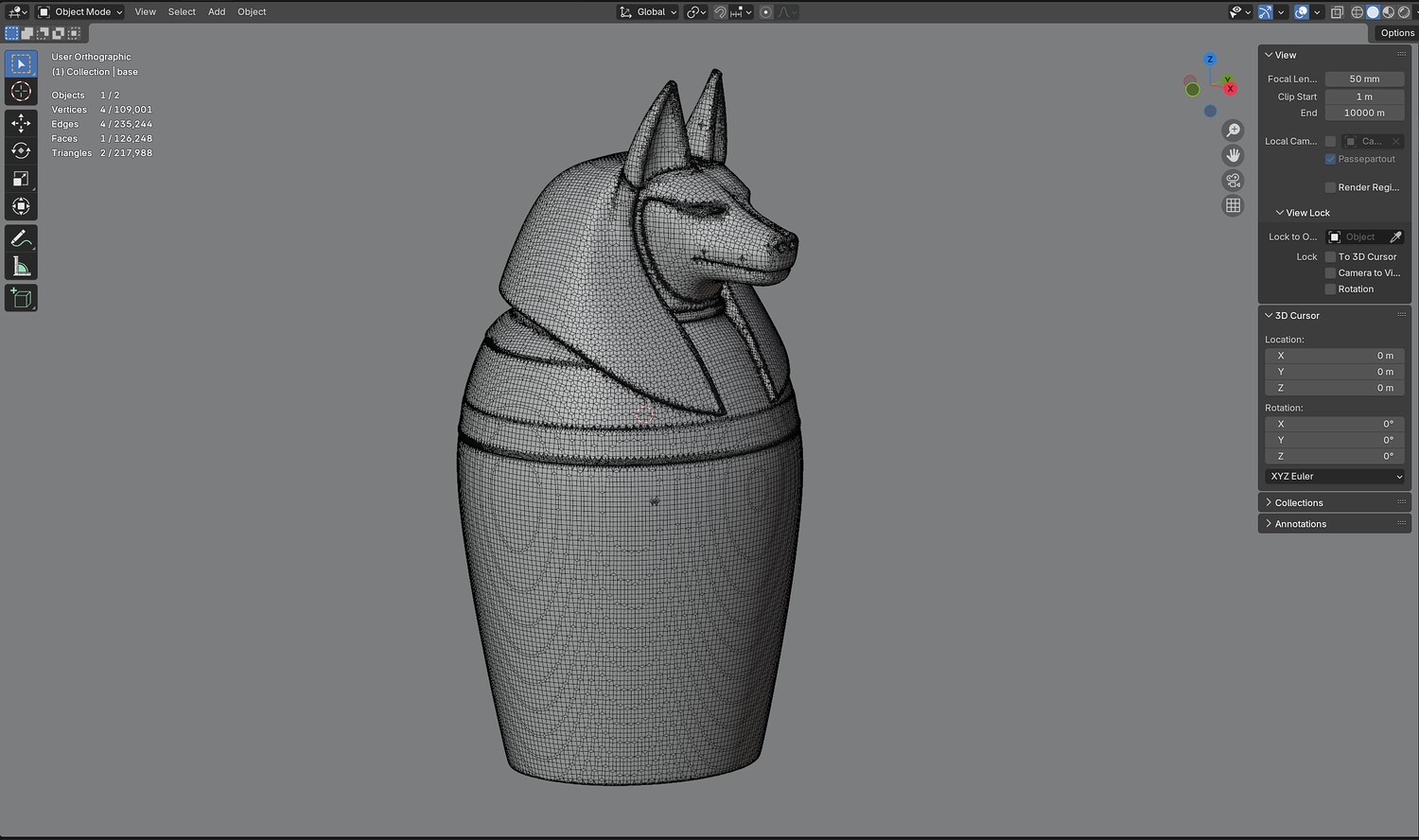The height and width of the screenshot is (840, 1419).
Task: Open the XYZ Euler rotation mode dropdown
Action: 1335,477
